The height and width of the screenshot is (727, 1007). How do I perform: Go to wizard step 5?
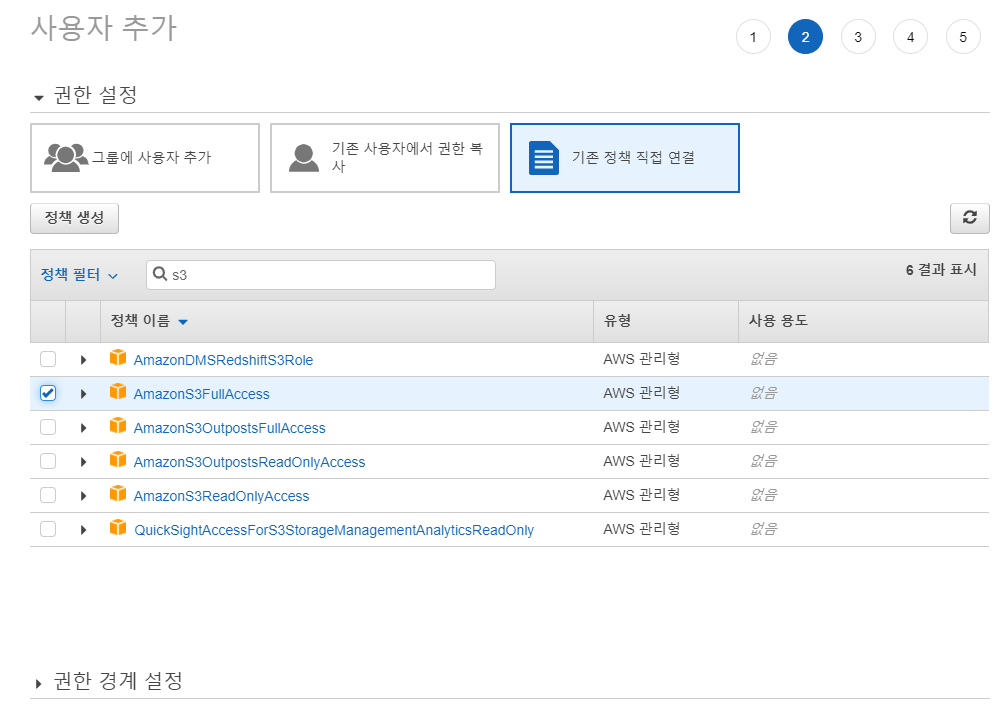click(x=963, y=37)
